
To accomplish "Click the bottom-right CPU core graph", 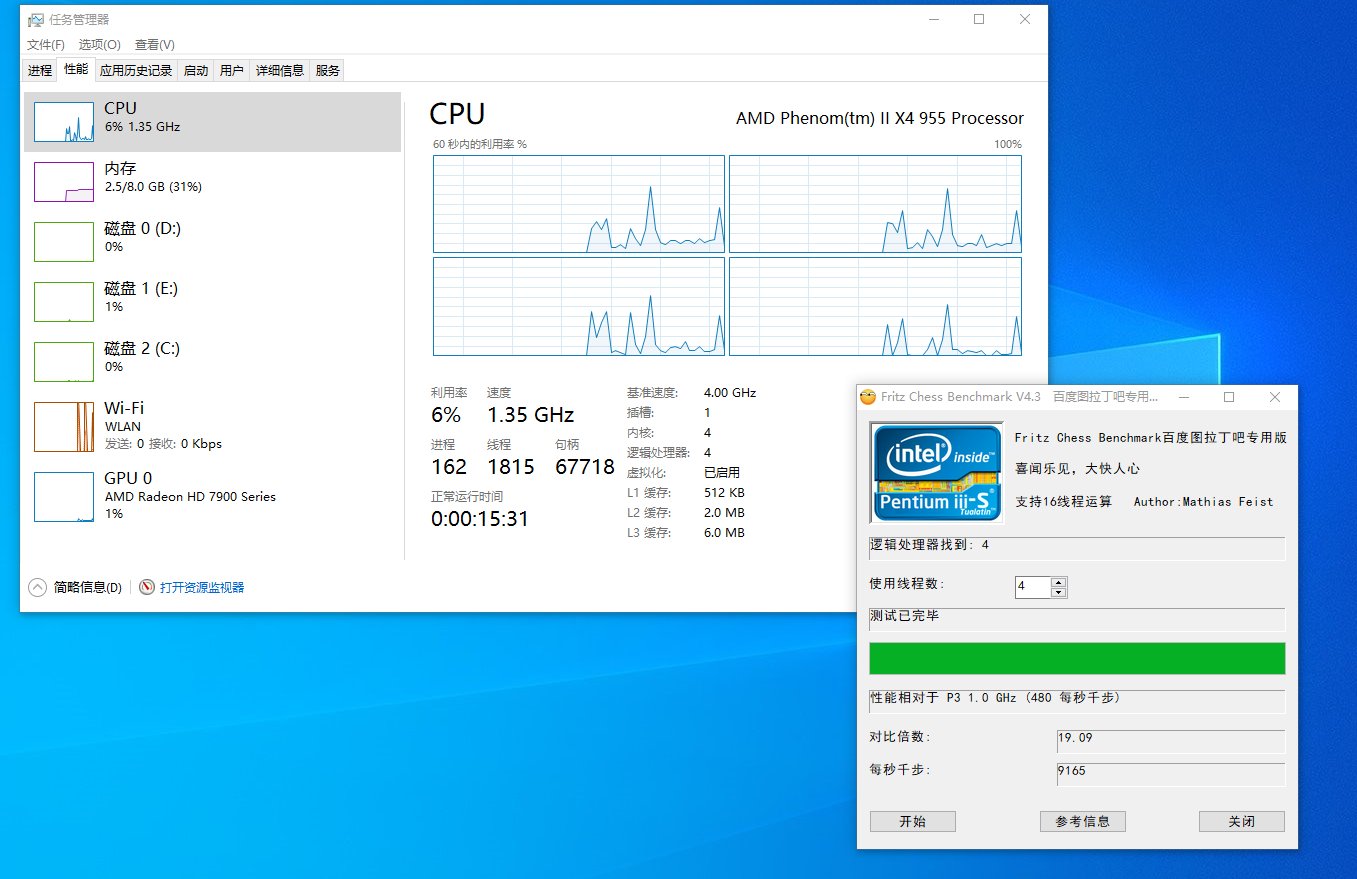I will click(x=875, y=306).
